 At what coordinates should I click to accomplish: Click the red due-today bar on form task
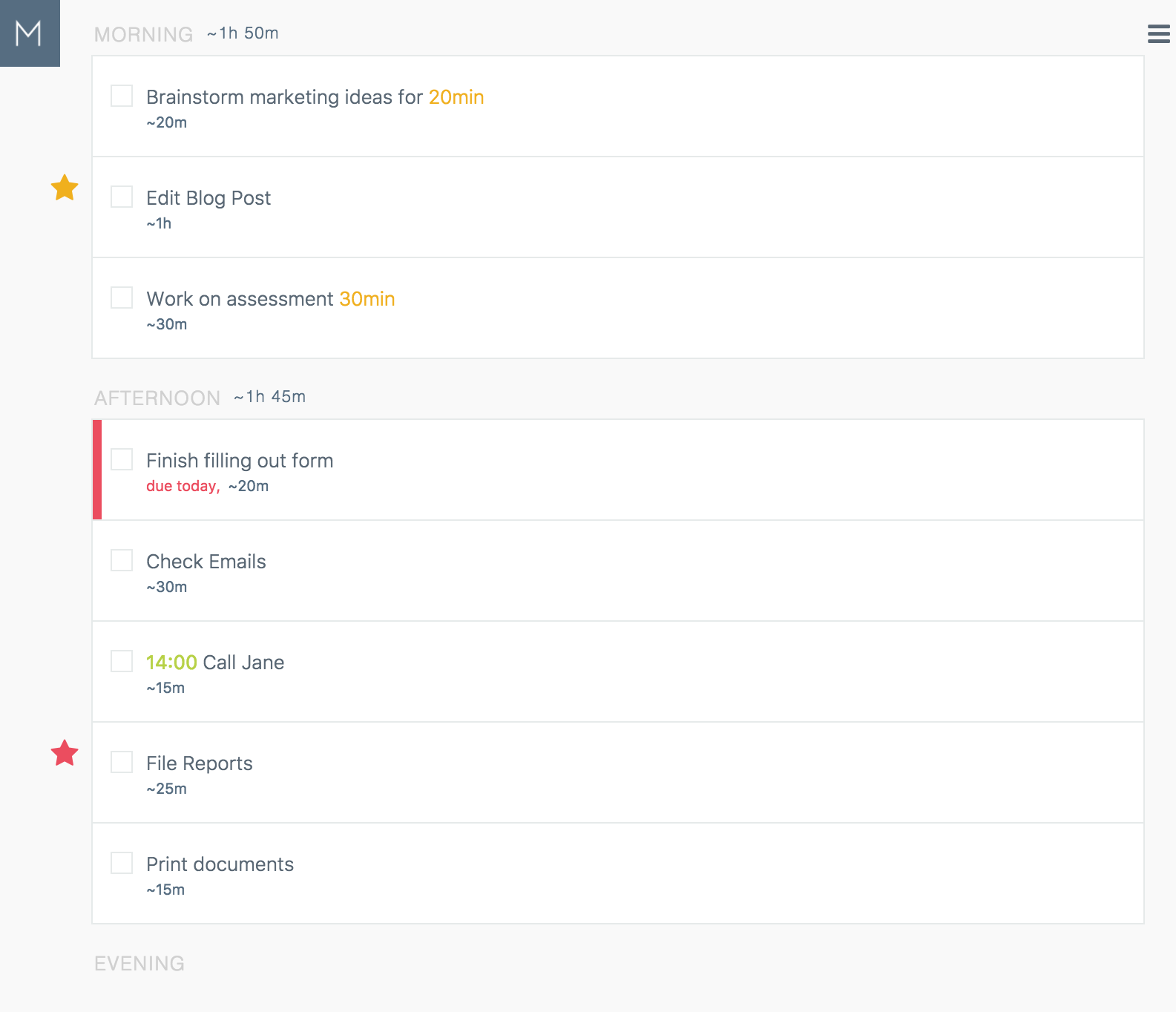click(97, 470)
